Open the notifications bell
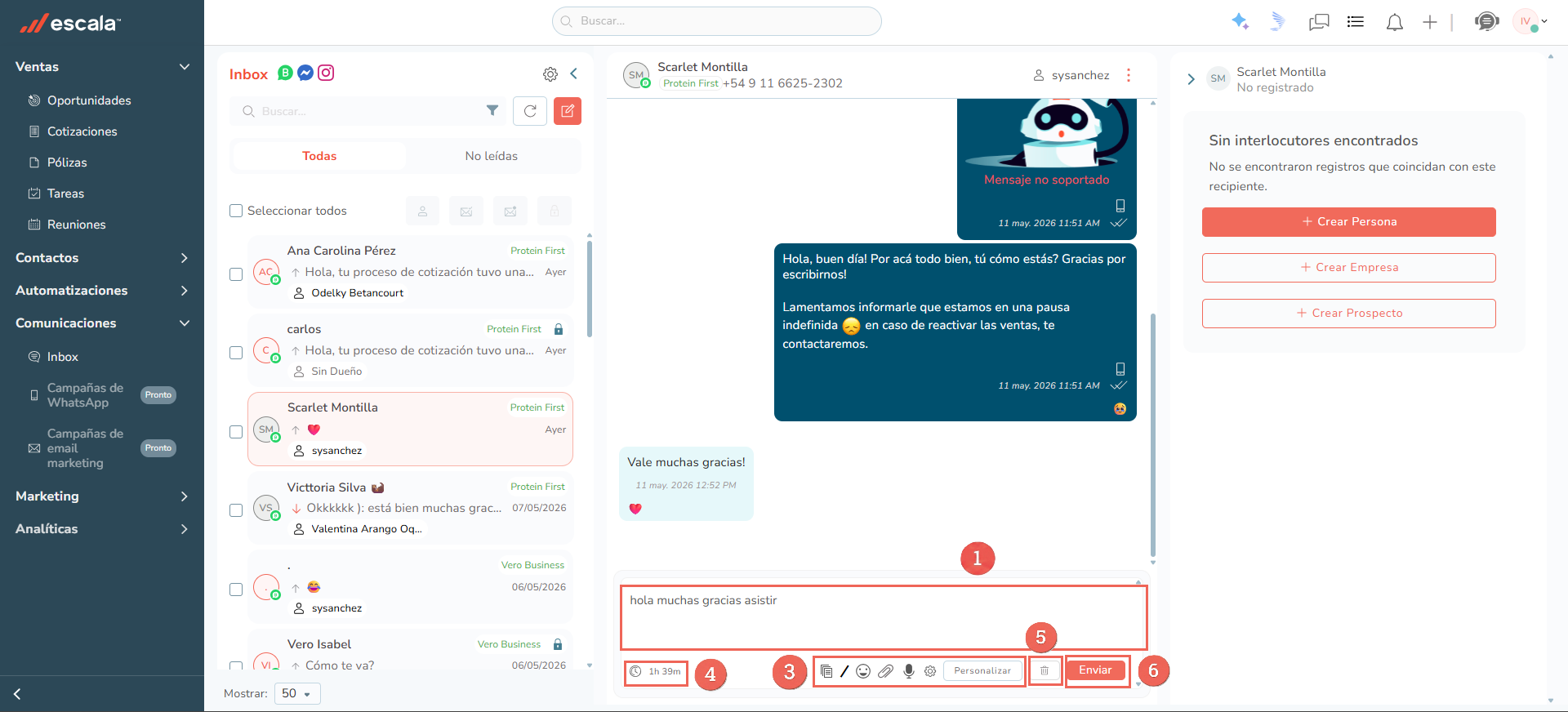 [1395, 22]
